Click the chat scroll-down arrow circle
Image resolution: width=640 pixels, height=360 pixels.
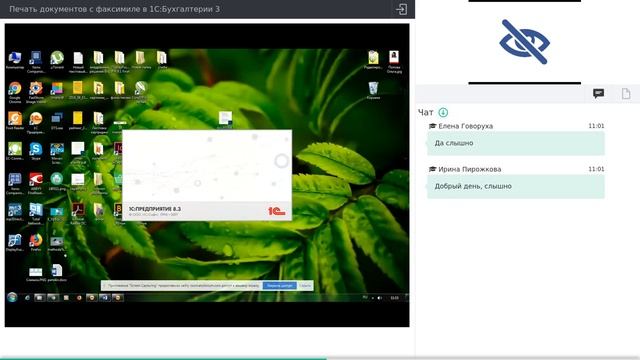click(443, 112)
